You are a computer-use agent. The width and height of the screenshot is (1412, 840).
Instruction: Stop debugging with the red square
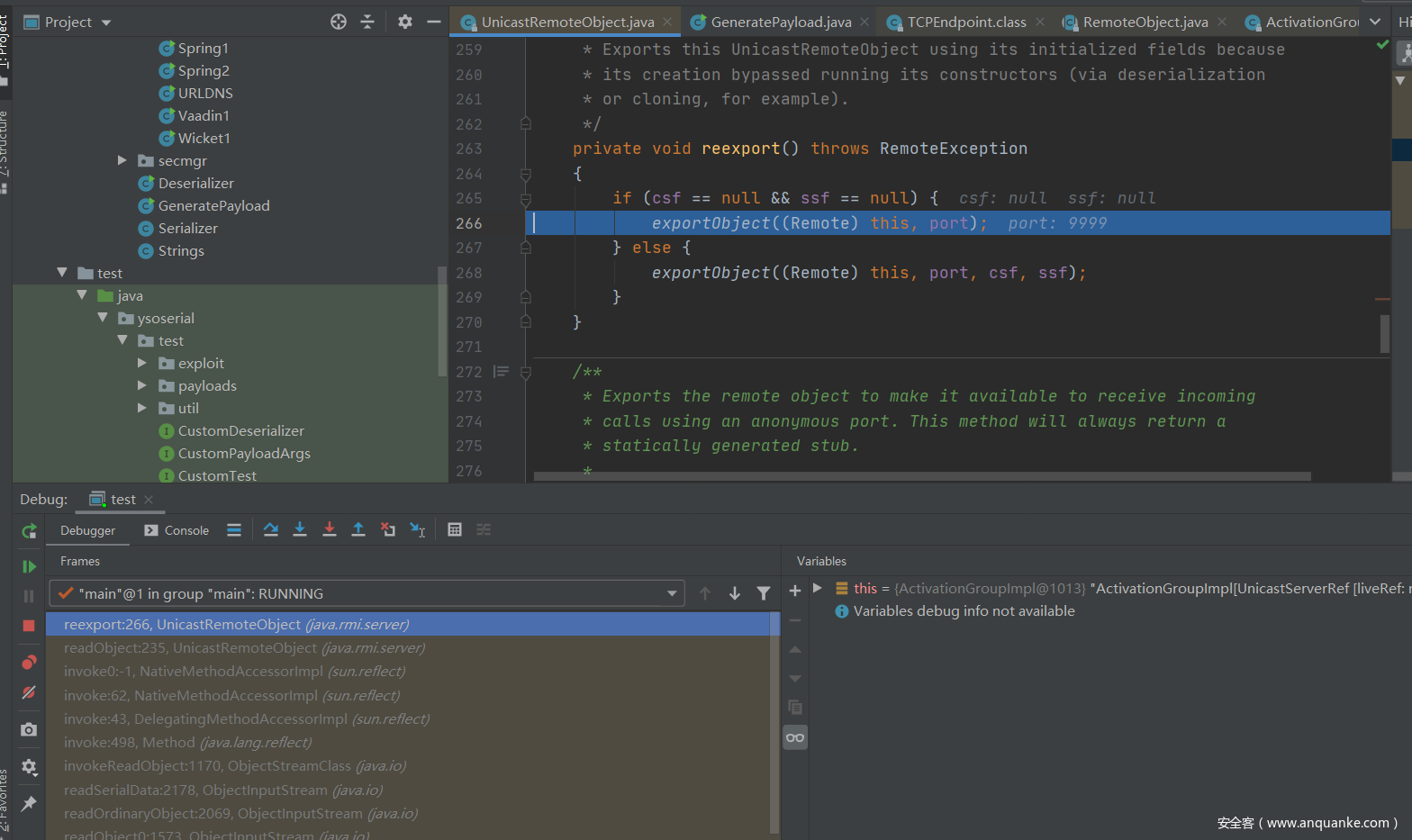(29, 626)
